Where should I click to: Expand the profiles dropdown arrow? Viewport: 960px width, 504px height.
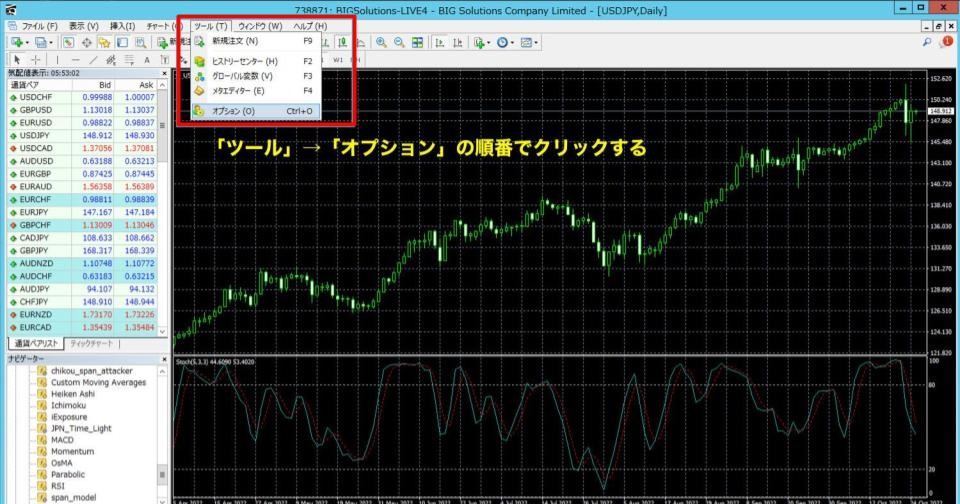[50, 43]
